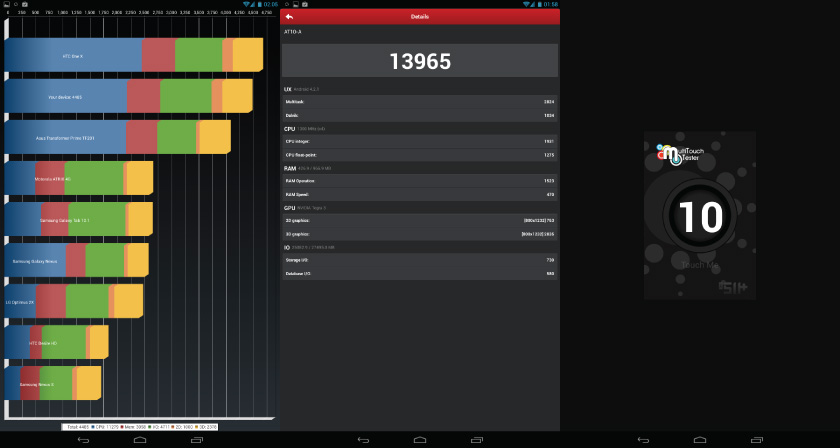
Task: Select the Motorola ATRIX 4G bar
Action: click(78, 178)
